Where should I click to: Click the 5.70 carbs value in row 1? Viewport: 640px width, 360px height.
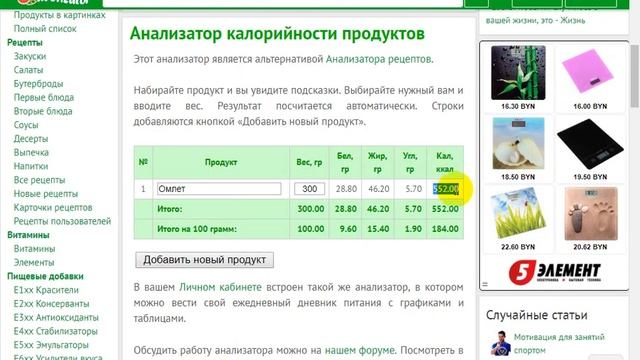click(x=413, y=189)
